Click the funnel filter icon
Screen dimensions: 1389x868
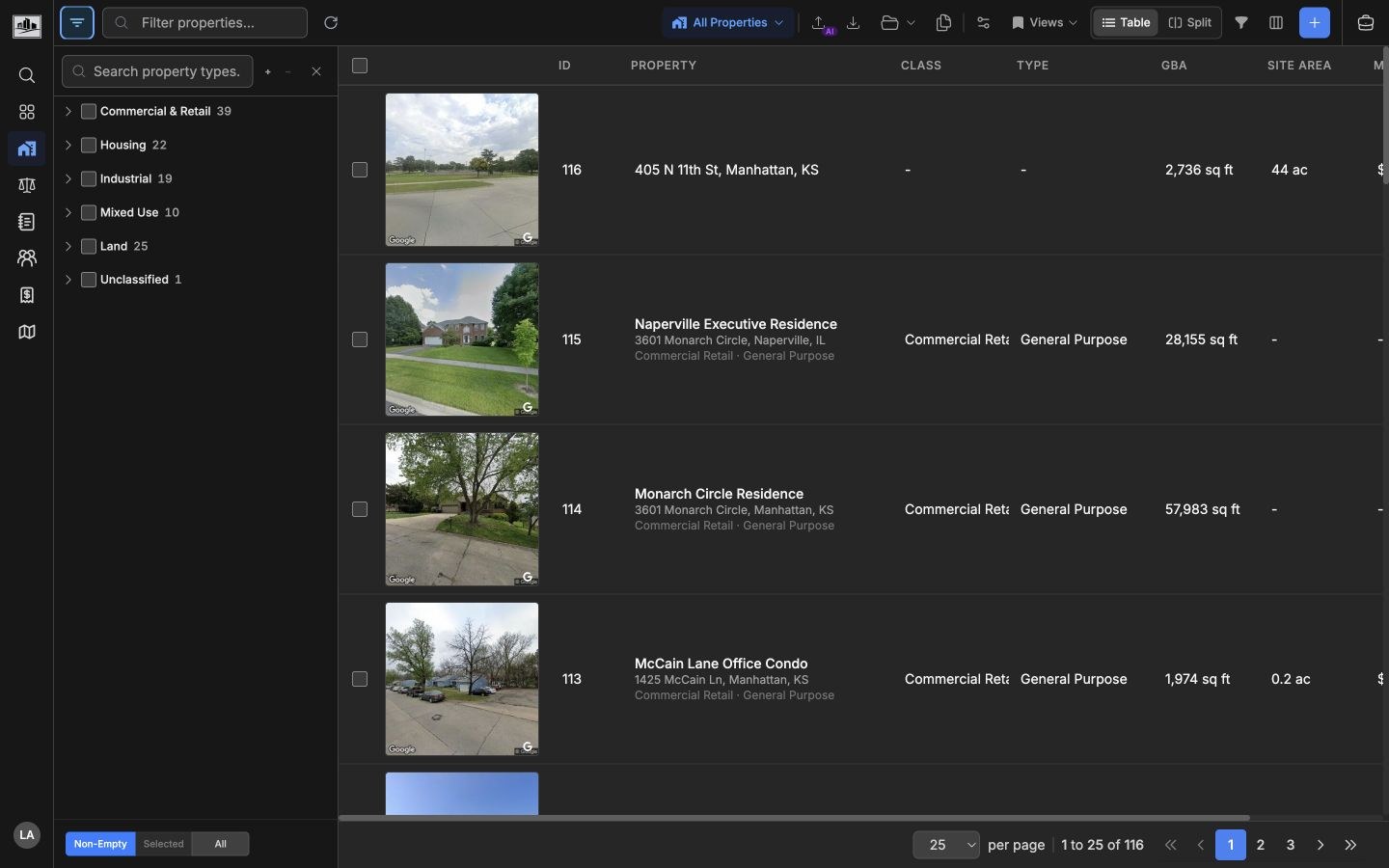point(1242,22)
